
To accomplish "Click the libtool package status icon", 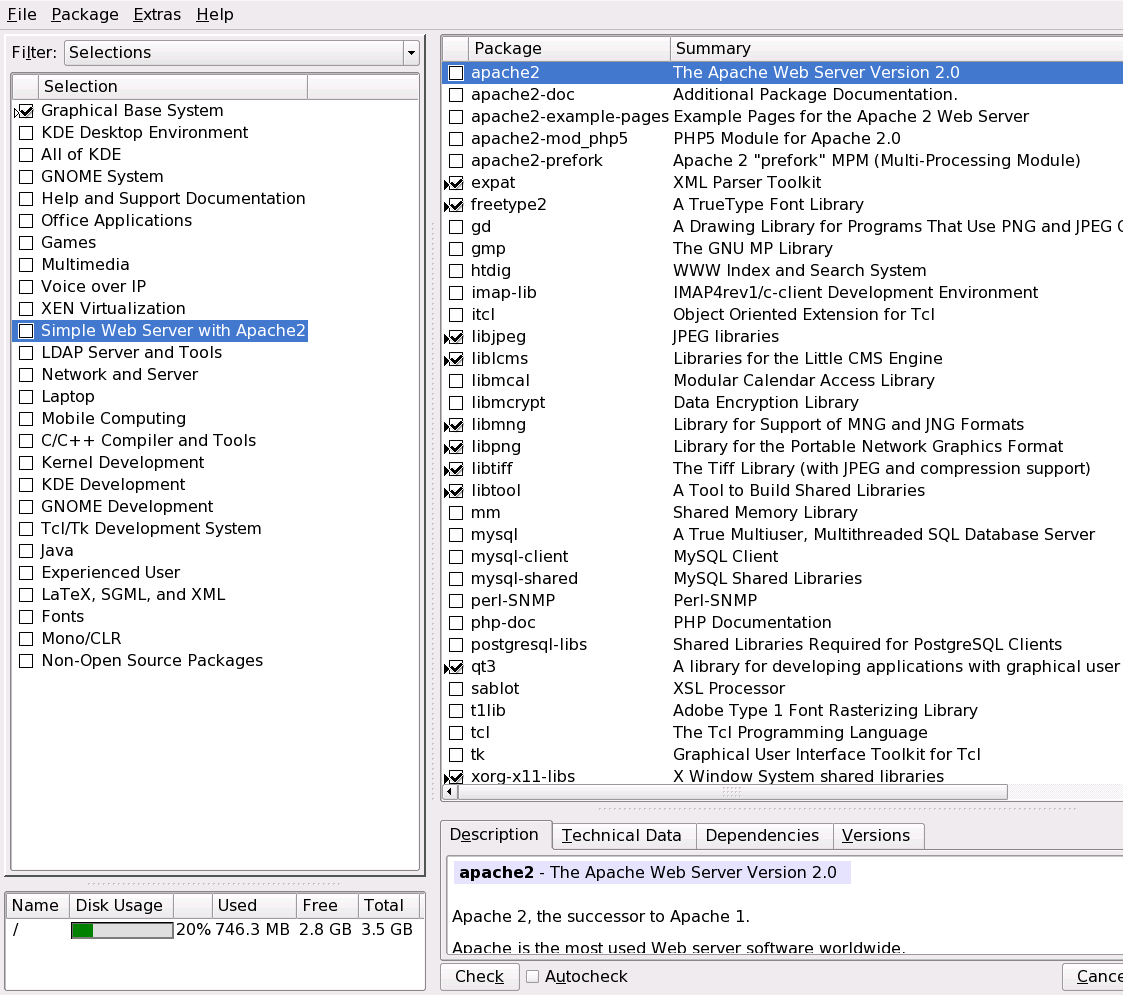I will pyautogui.click(x=455, y=491).
